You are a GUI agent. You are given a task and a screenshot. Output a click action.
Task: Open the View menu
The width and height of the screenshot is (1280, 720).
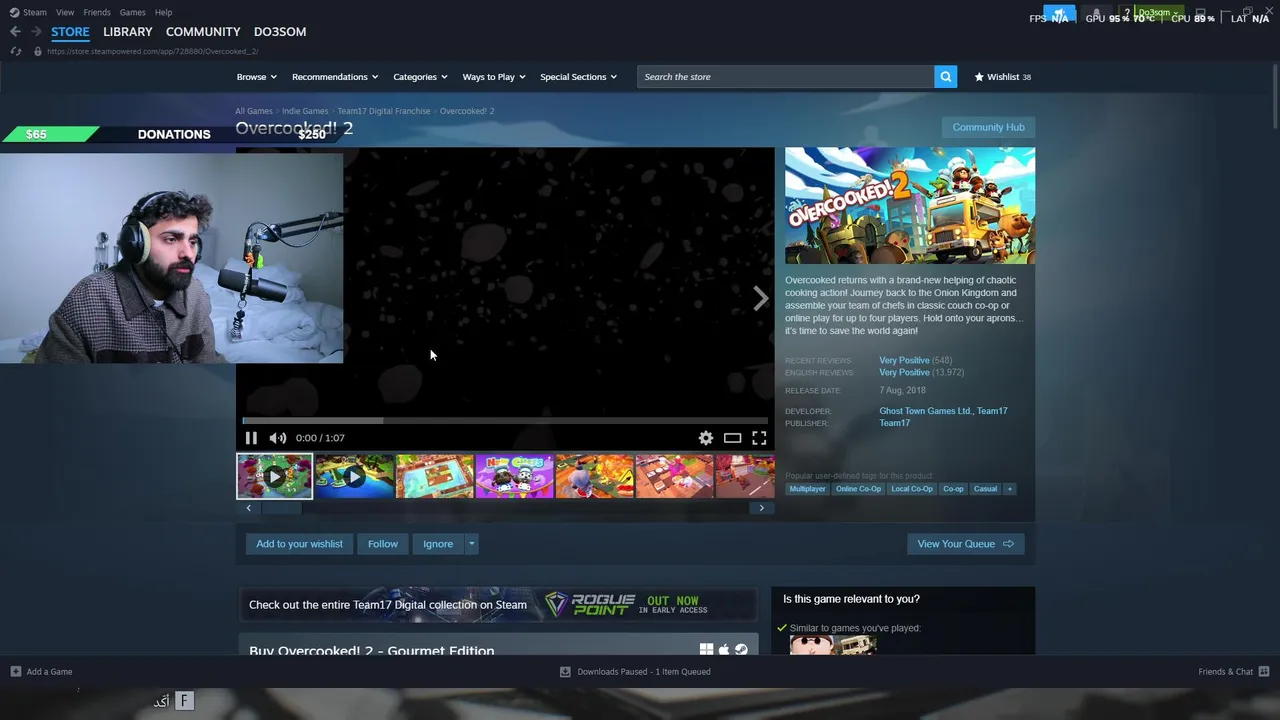[65, 12]
